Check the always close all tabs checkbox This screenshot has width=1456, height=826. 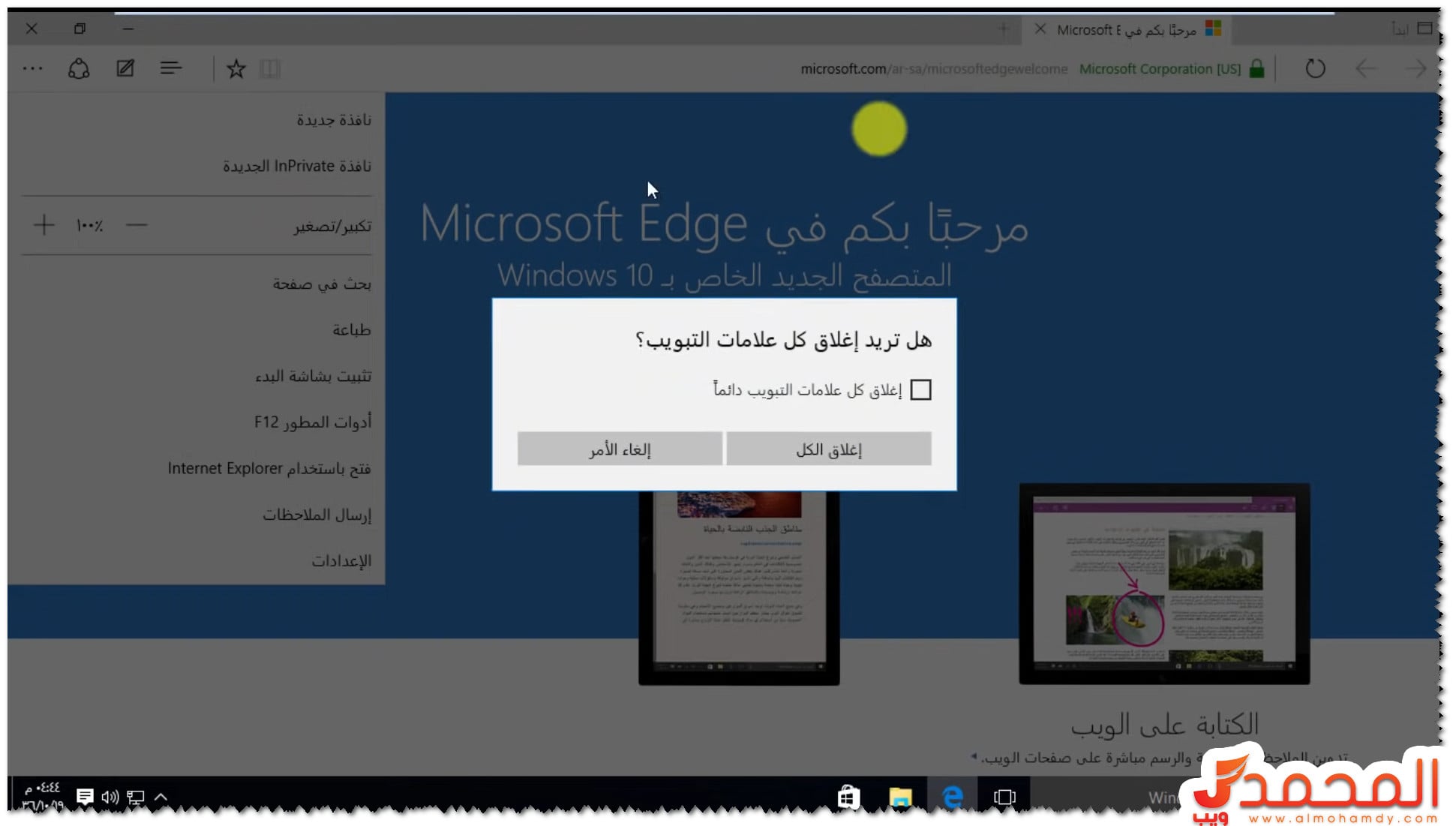click(x=920, y=390)
